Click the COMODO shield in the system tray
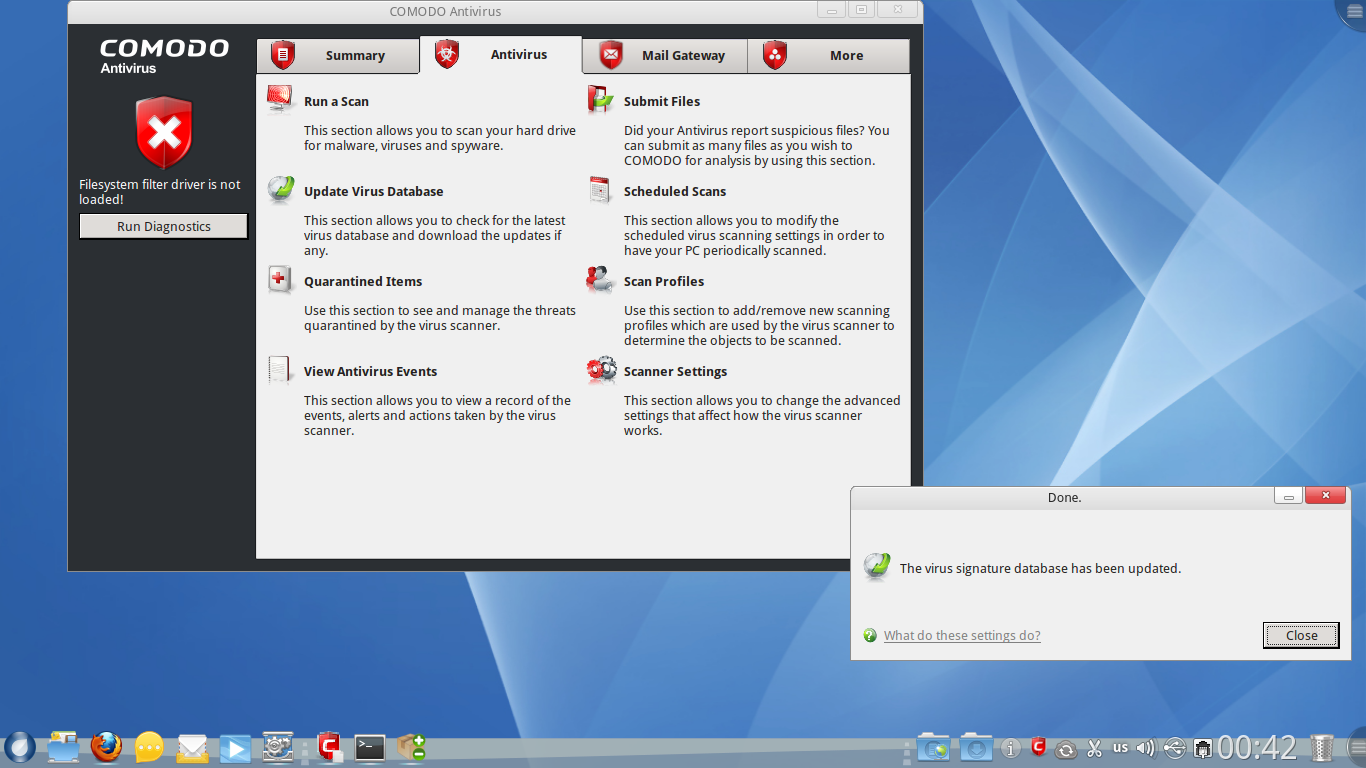Image resolution: width=1366 pixels, height=768 pixels. pos(1039,747)
